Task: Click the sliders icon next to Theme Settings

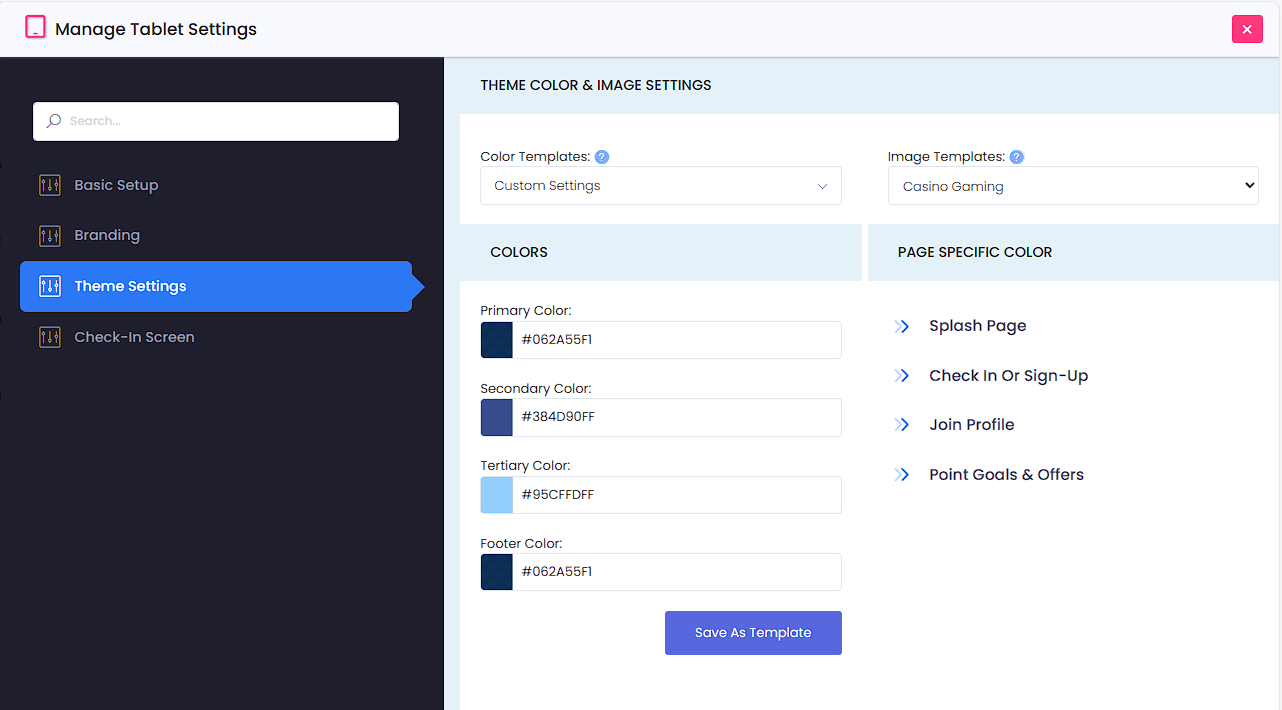Action: [50, 287]
